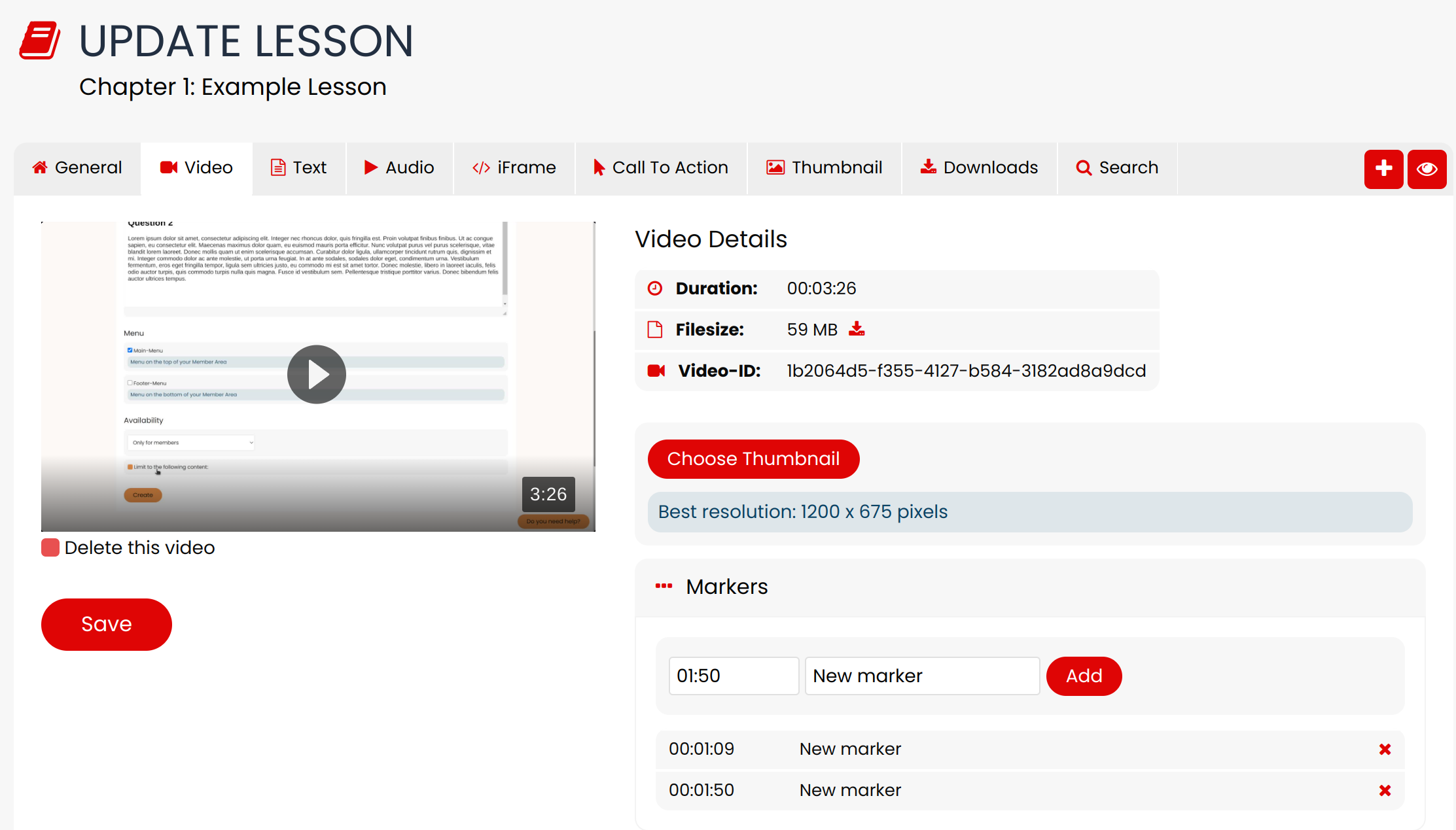Screen dimensions: 1456x830
Task: Click the New marker label in 00:01:50 row
Action: (850, 790)
